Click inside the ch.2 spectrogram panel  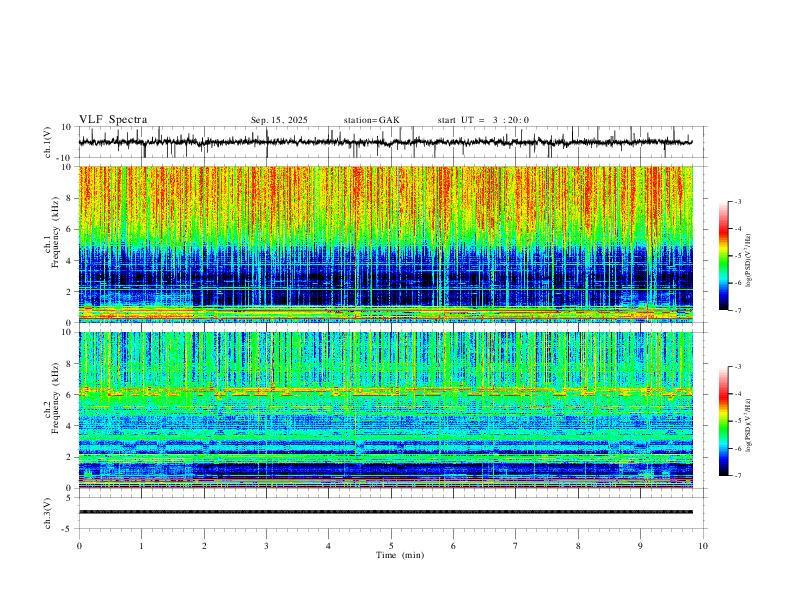[x=385, y=410]
